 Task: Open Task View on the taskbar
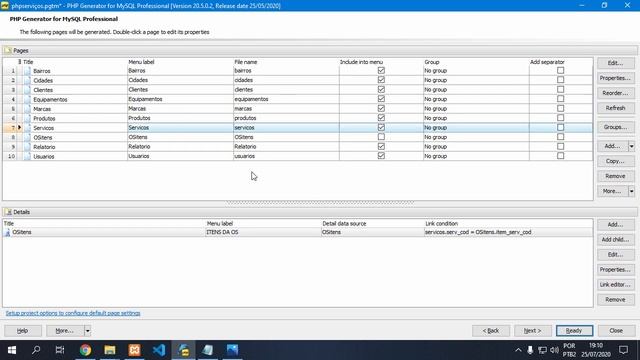60,350
